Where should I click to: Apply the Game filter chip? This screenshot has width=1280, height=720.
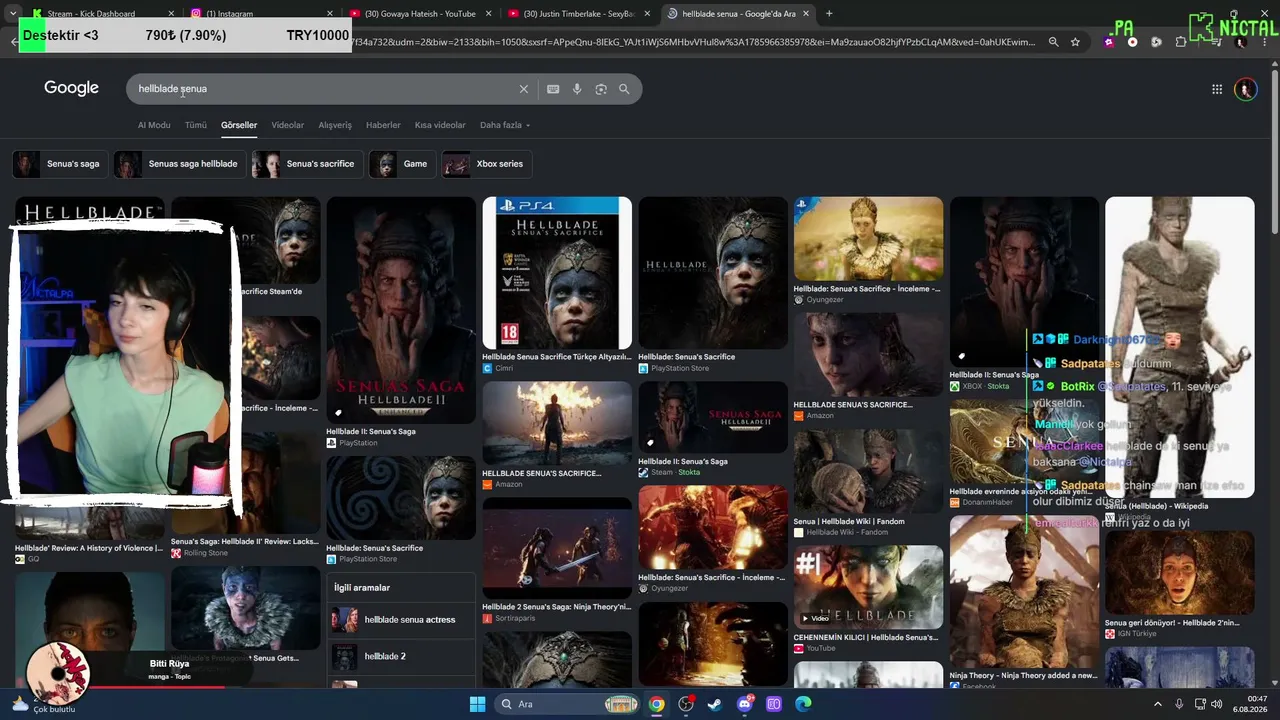(402, 164)
